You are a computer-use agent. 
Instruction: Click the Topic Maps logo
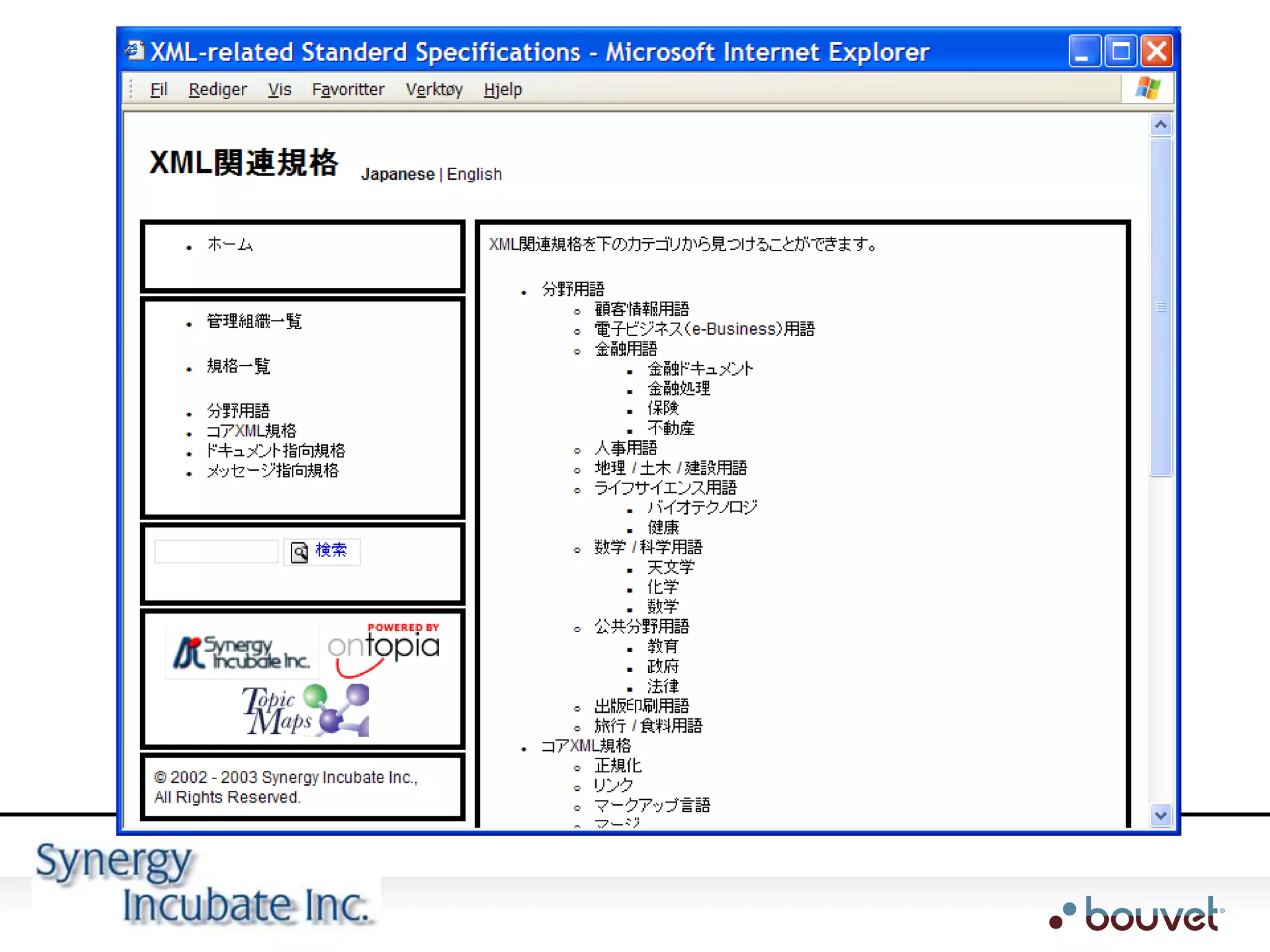[306, 711]
